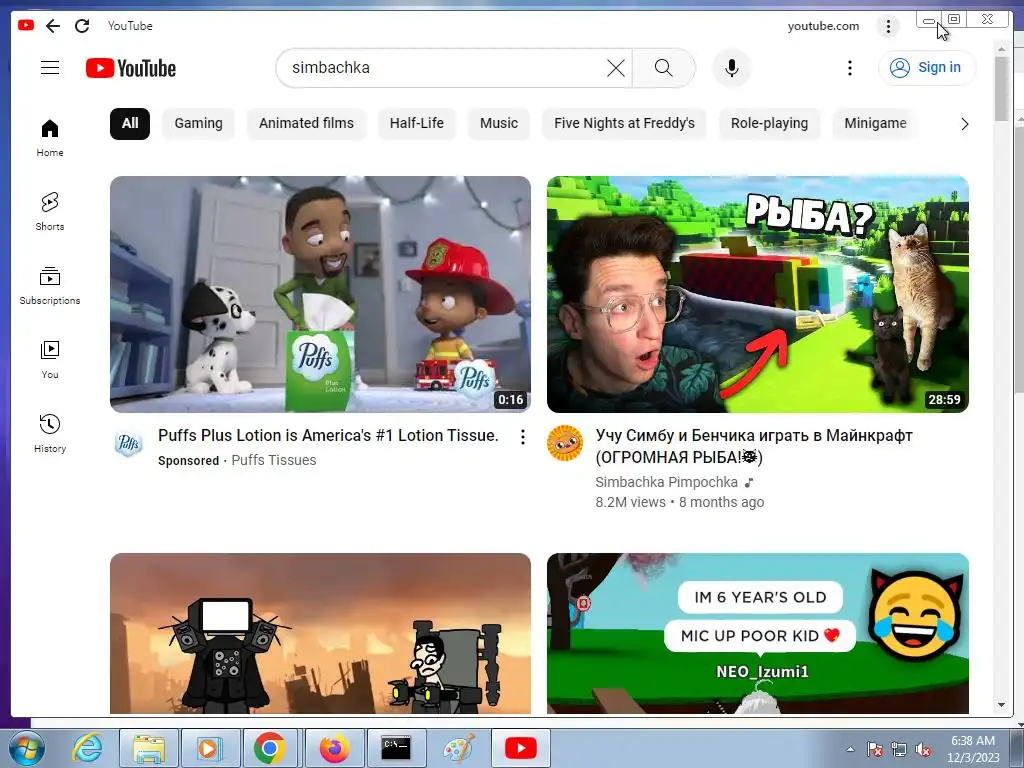Open Windows Media Player from taskbar
Screen dimensions: 1024x768
coord(210,748)
